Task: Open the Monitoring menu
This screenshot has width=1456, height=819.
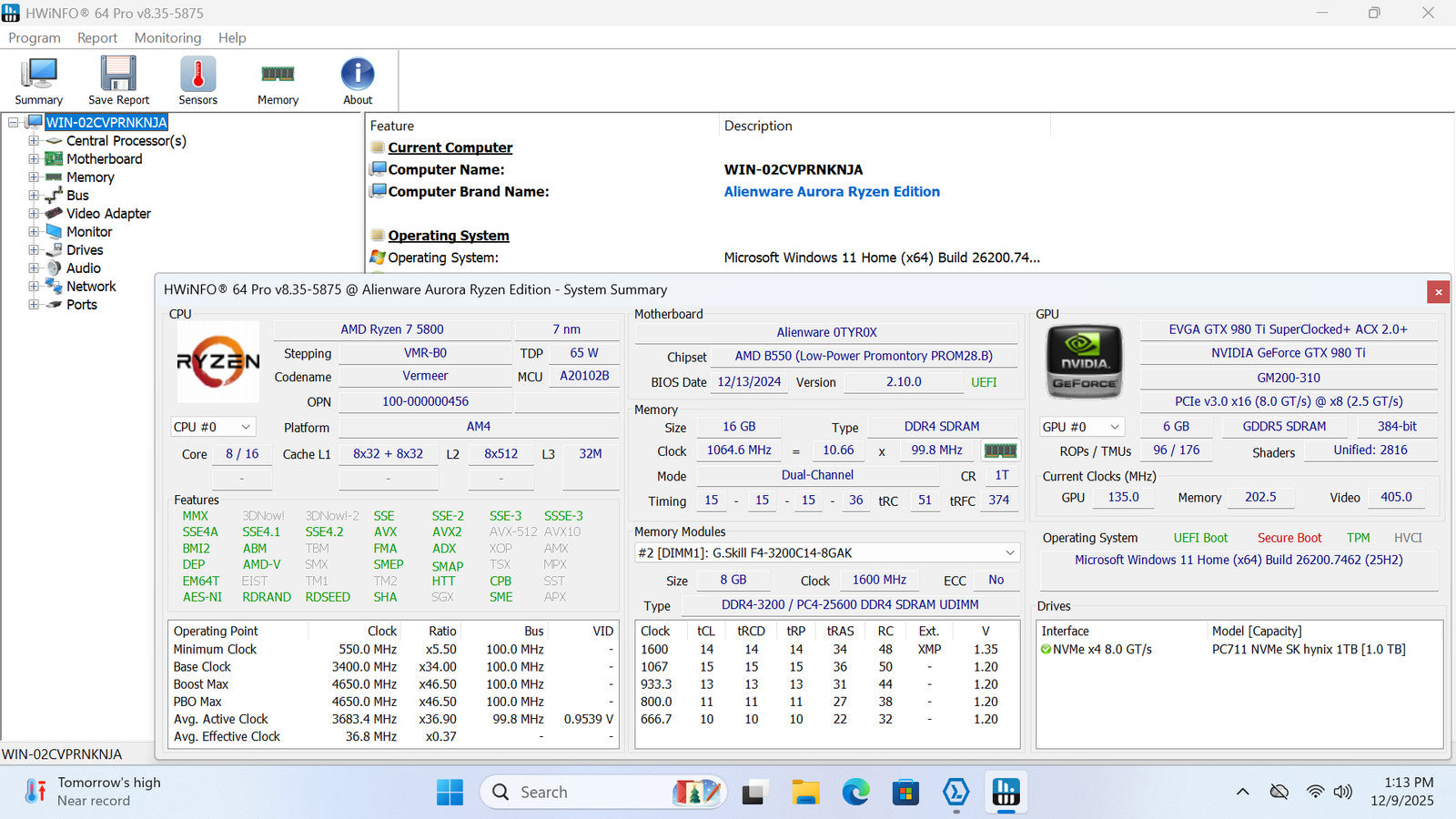Action: click(167, 37)
